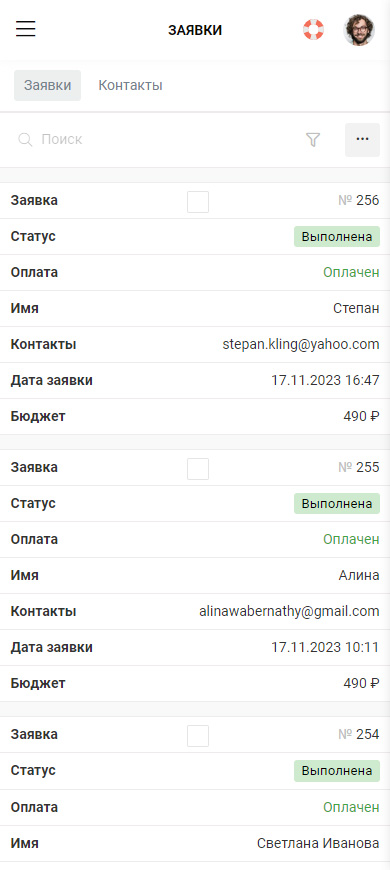Open the name Светлана Иванова
Screen dimensions: 390x870
pos(318,844)
